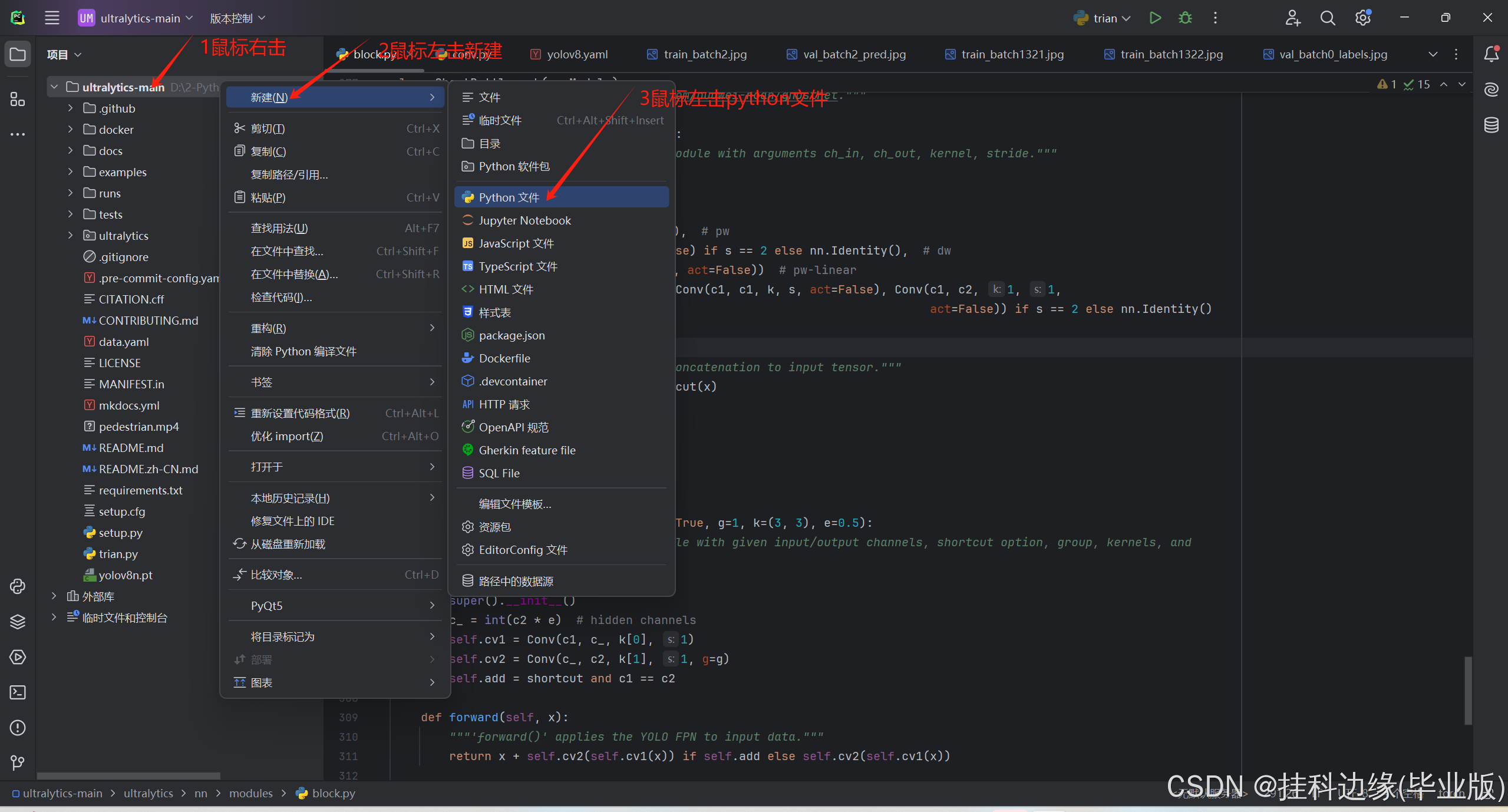Open the Git tool window

18,763
